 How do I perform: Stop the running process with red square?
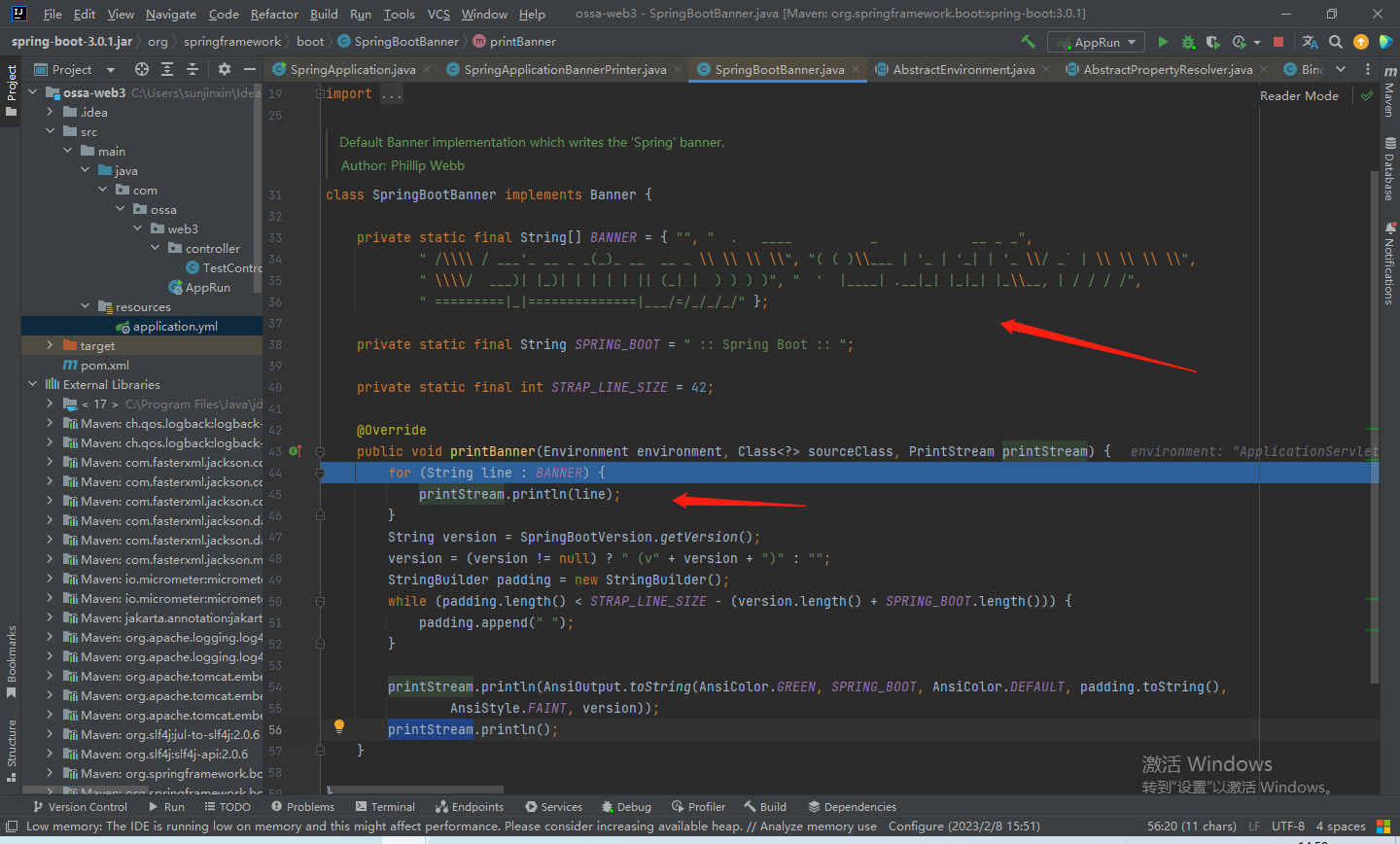(1278, 42)
